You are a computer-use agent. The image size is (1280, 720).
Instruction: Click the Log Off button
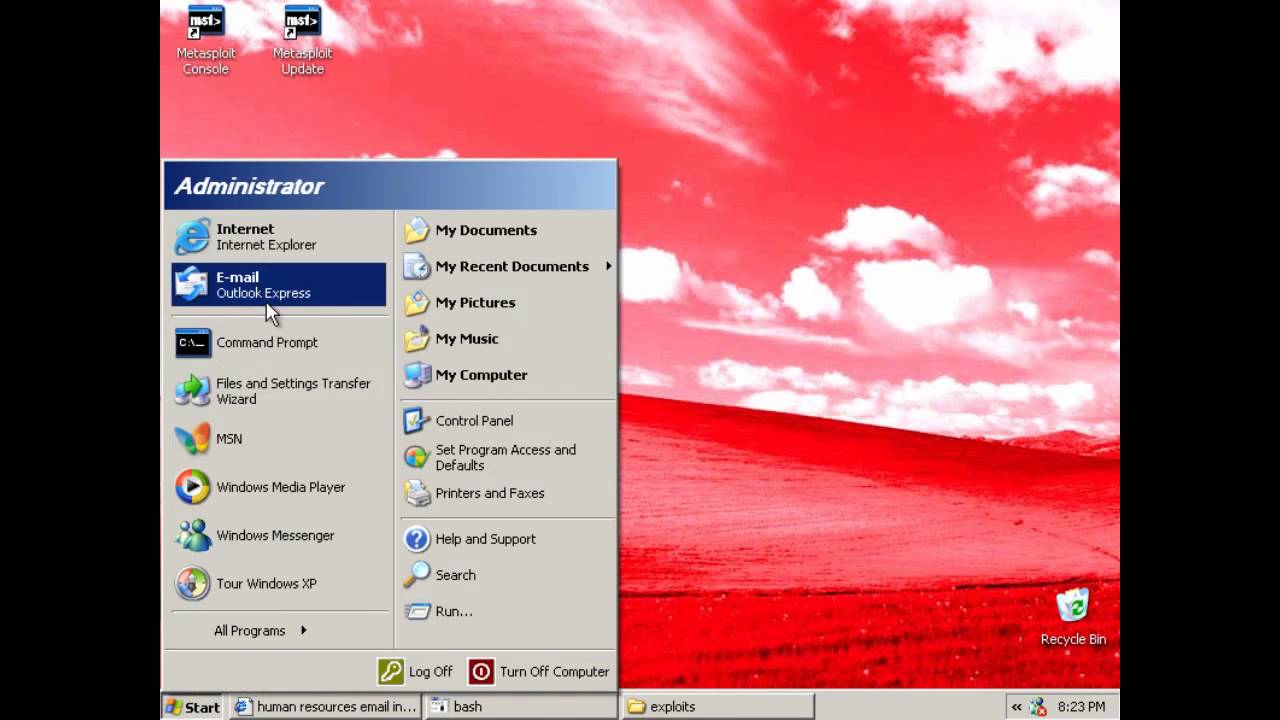click(416, 672)
